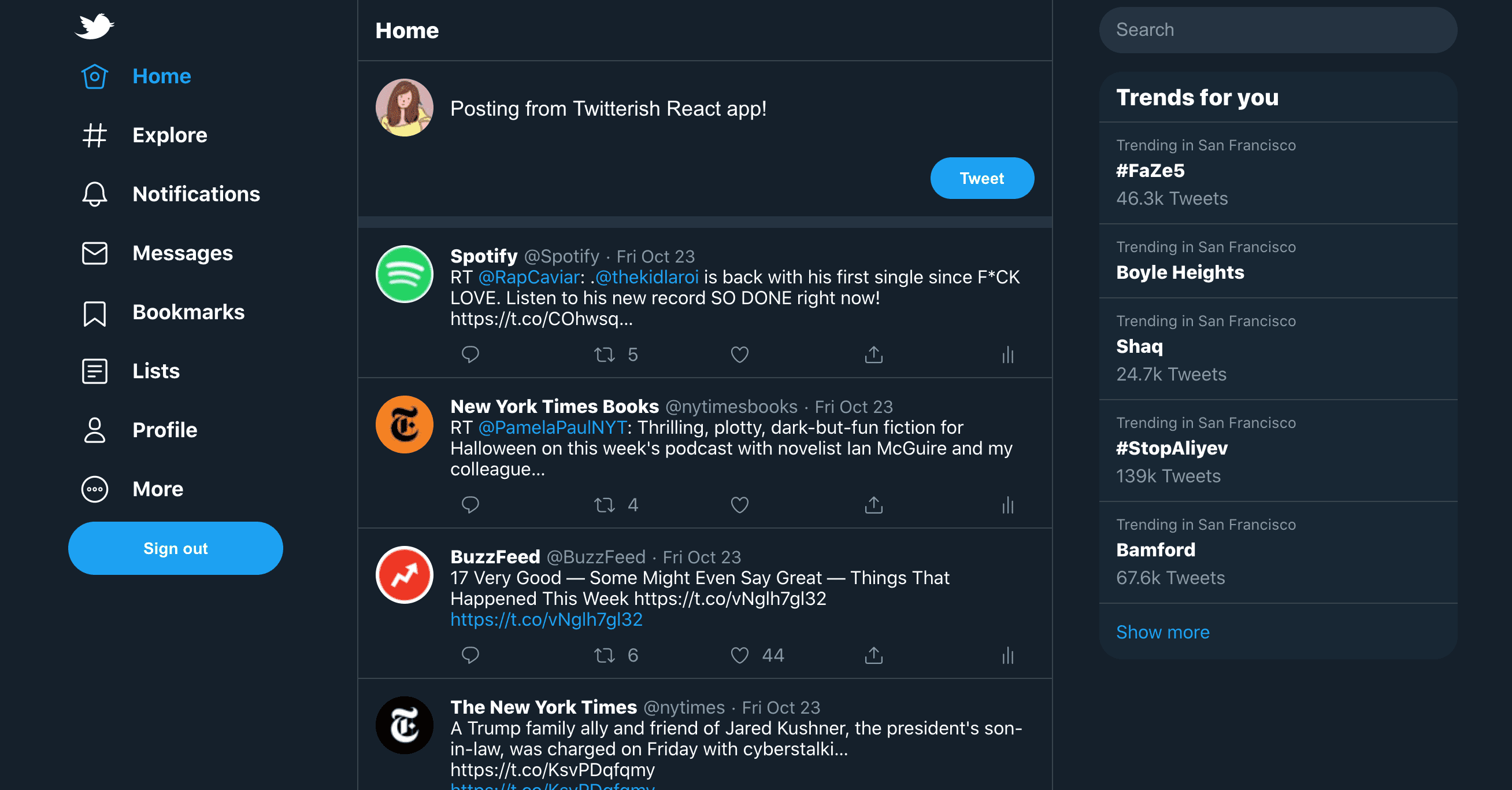Focus the Search input field
The height and width of the screenshot is (790, 1512).
pyautogui.click(x=1277, y=30)
